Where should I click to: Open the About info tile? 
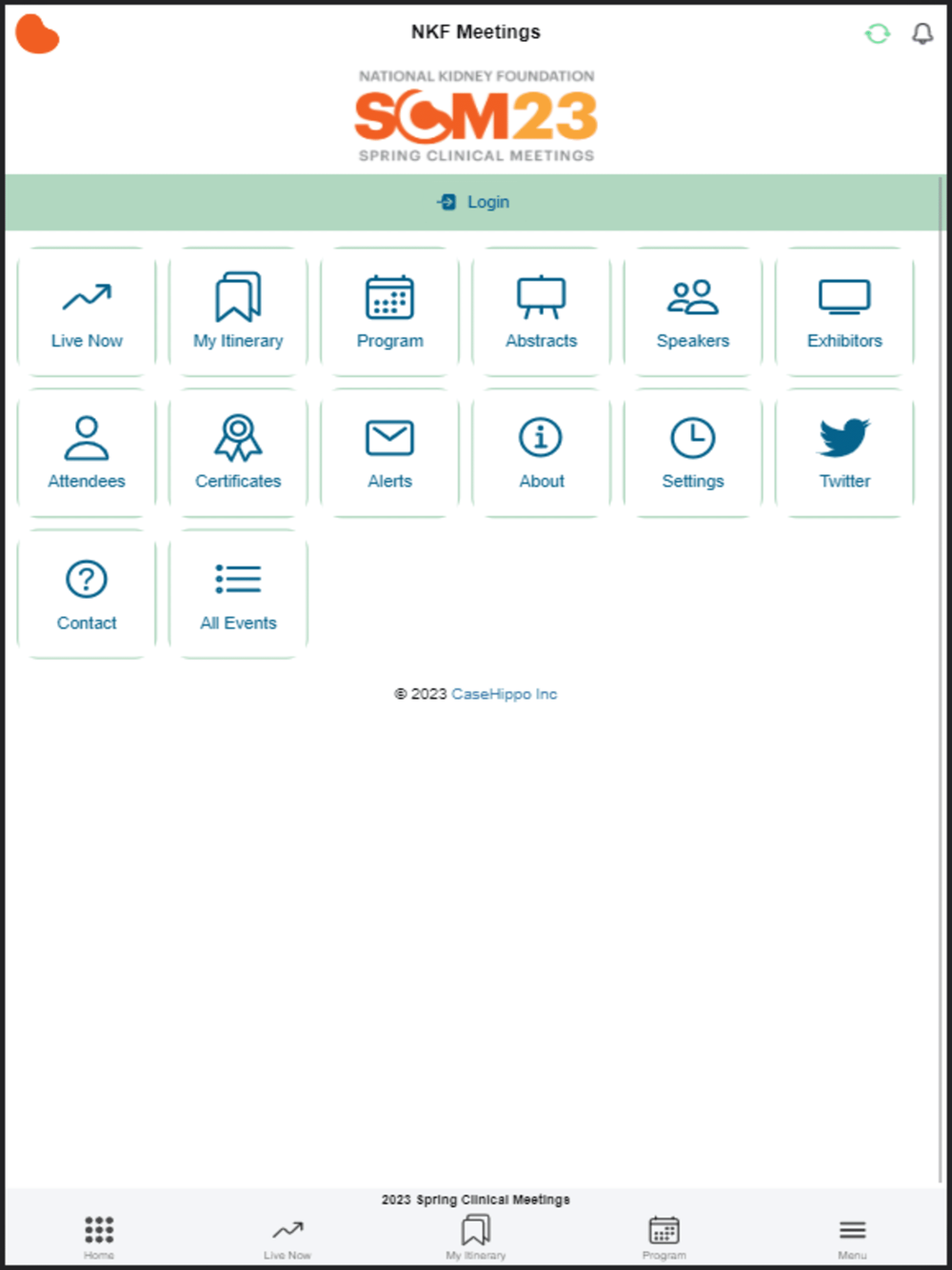541,453
